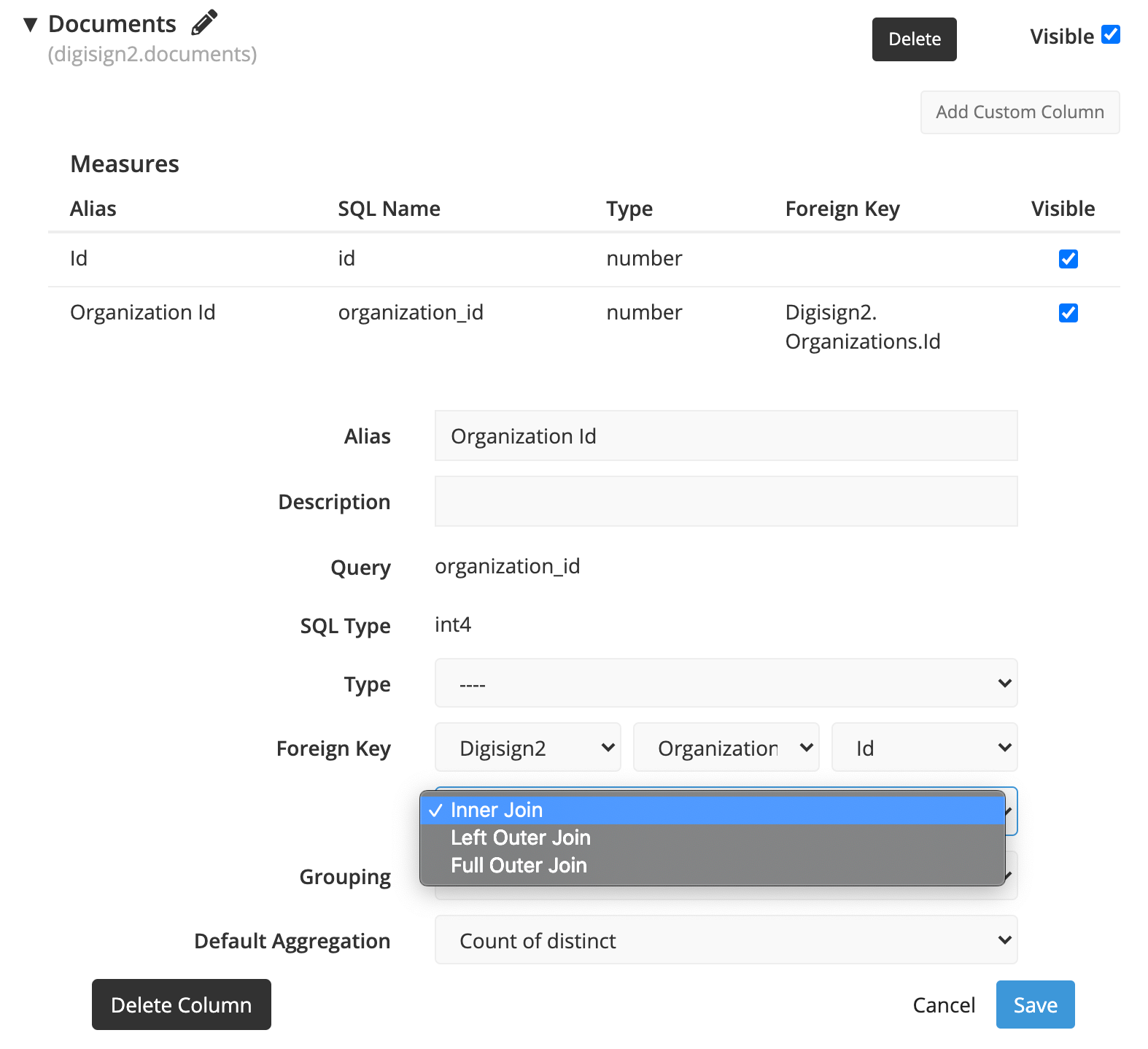Click the Alias input field
Screen dimensions: 1148x1049
(x=726, y=436)
